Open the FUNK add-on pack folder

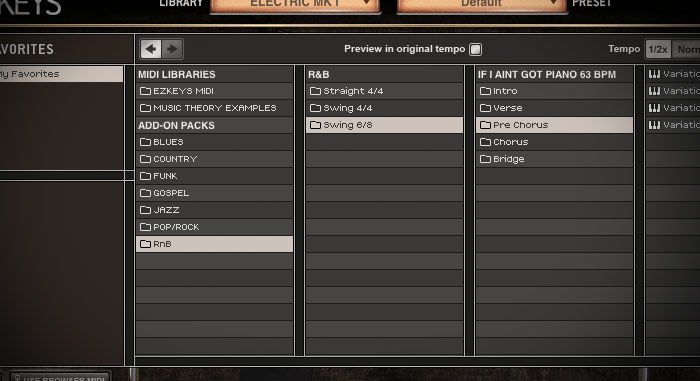pyautogui.click(x=214, y=176)
